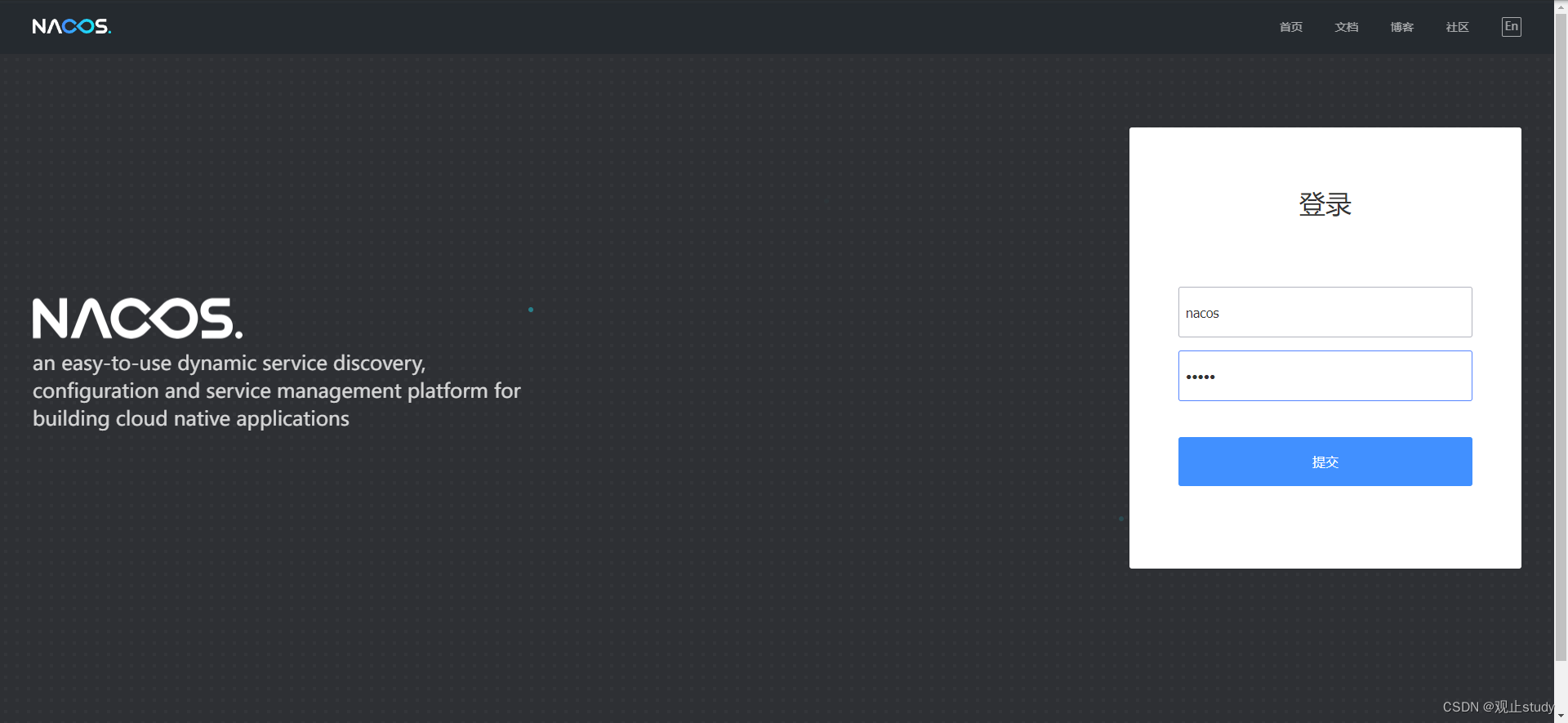Submit the login with the 提交 button
1568x723 pixels.
click(x=1325, y=462)
